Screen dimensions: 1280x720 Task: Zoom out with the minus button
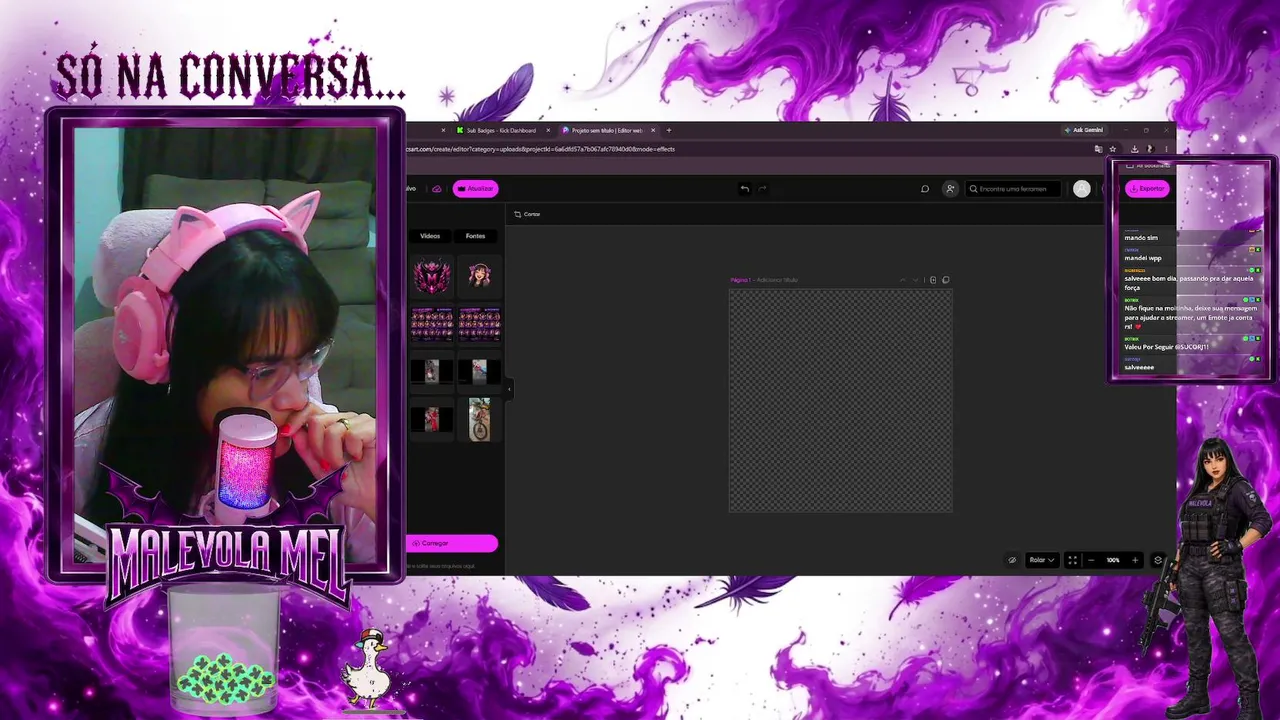1091,560
